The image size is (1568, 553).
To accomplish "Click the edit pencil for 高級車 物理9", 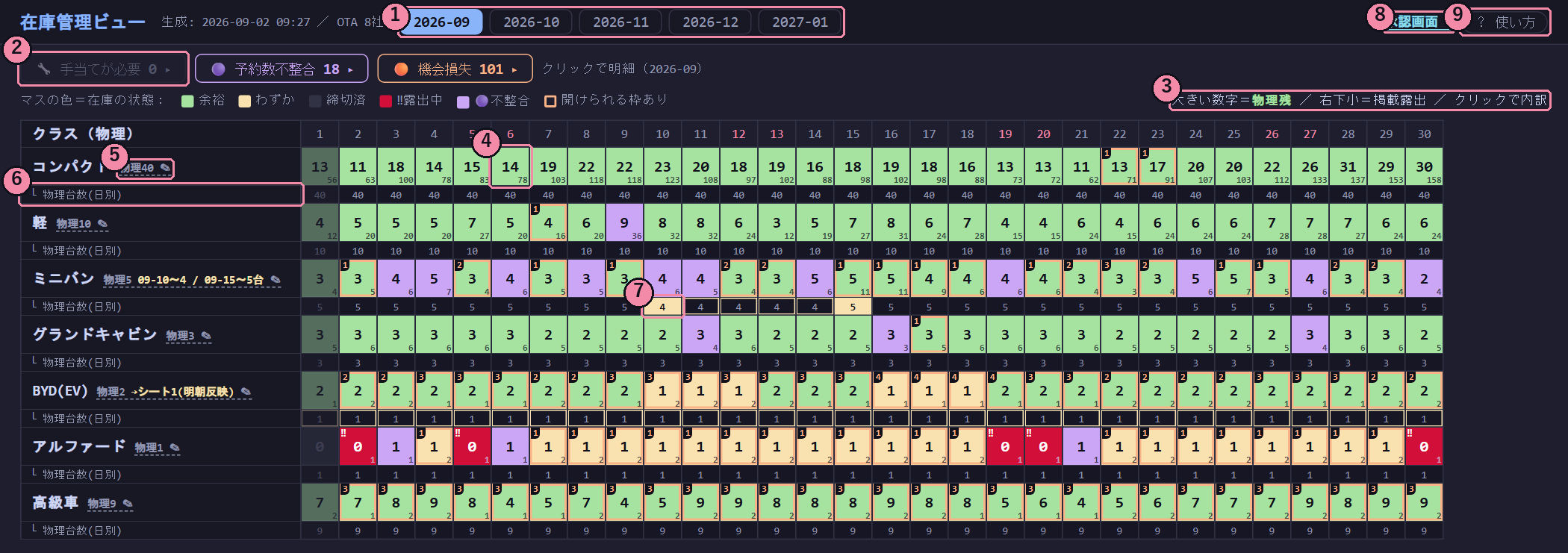I will 128,504.
